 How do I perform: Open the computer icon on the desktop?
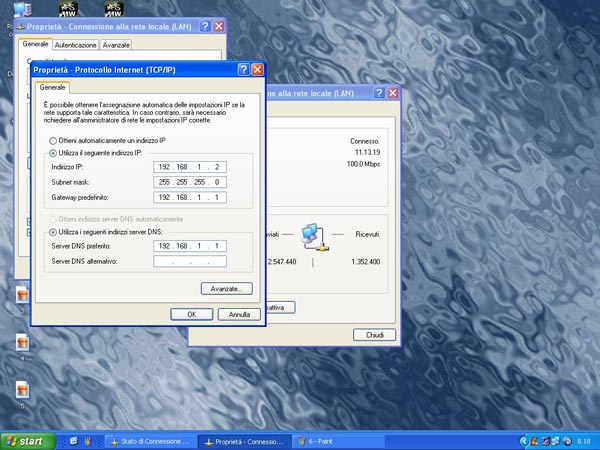(x=22, y=9)
